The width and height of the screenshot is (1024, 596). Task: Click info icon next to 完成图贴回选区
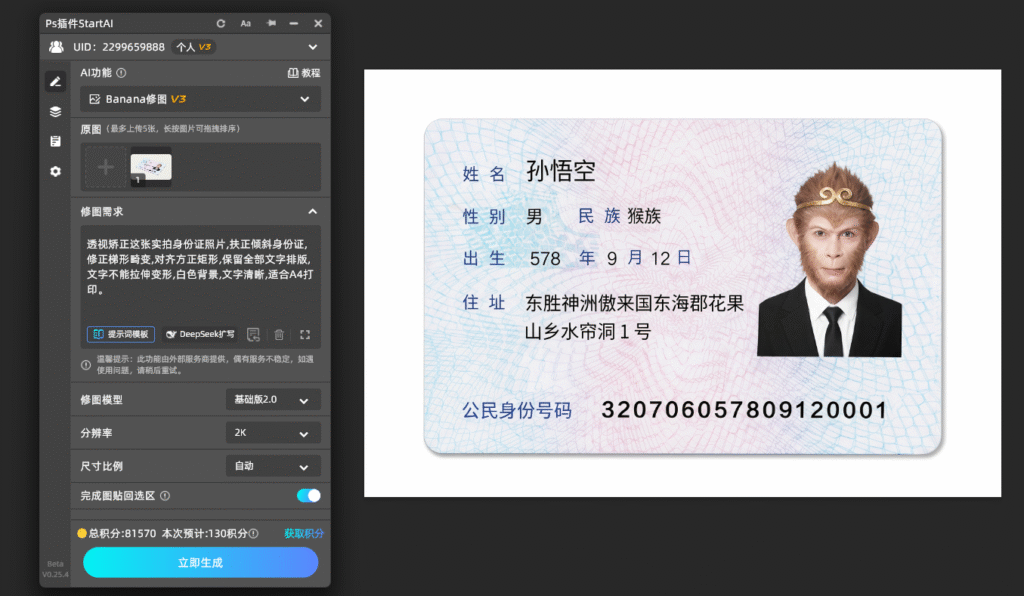(165, 496)
